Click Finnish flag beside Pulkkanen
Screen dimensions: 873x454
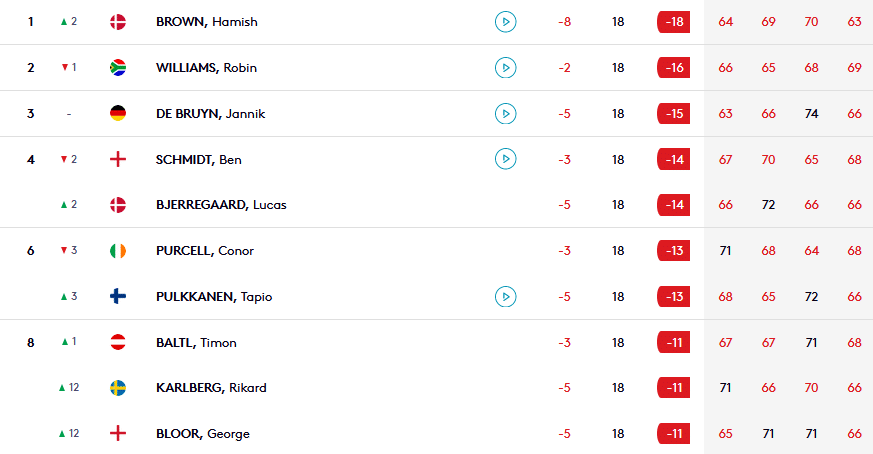coord(118,296)
